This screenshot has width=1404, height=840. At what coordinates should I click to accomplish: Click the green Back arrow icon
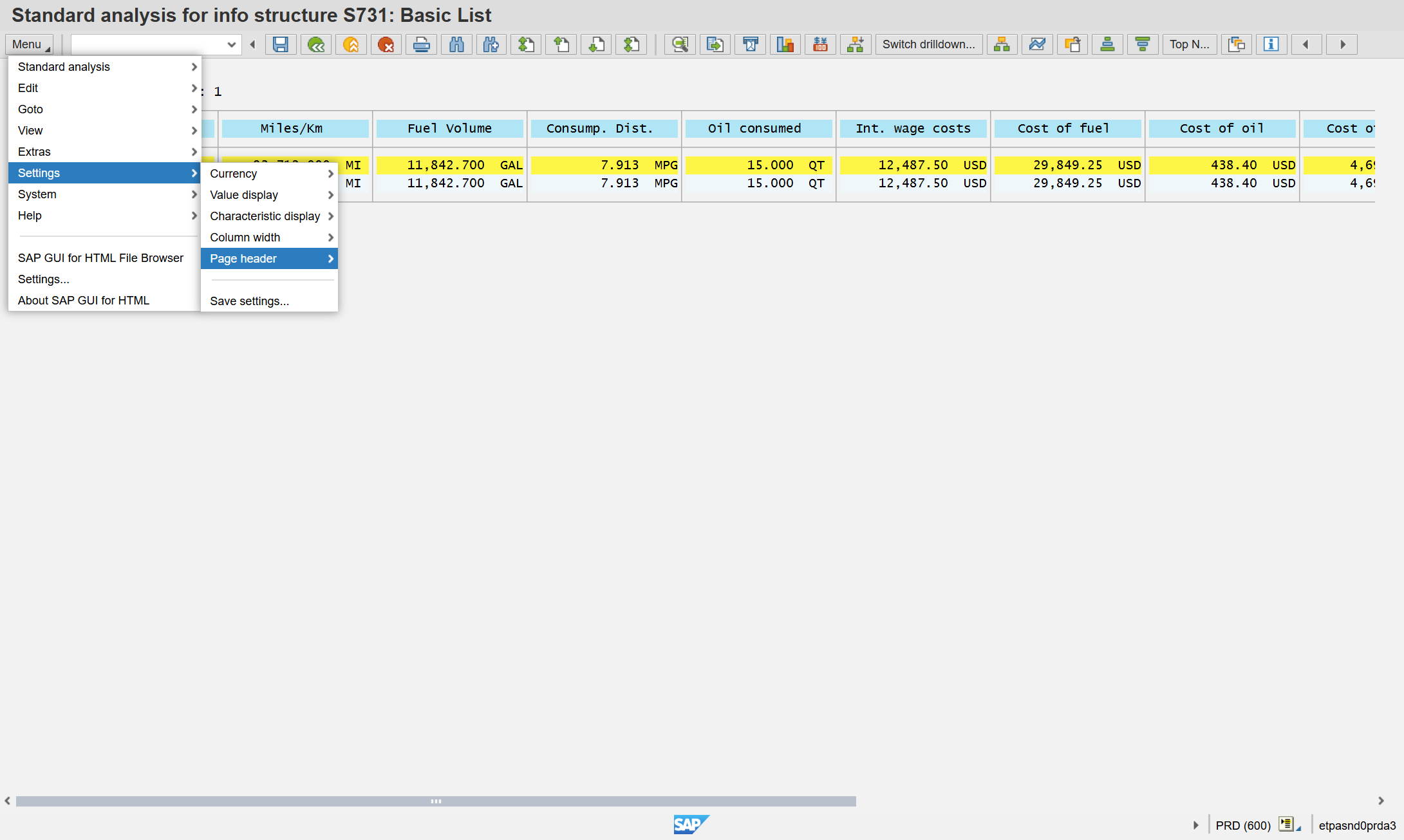click(315, 44)
